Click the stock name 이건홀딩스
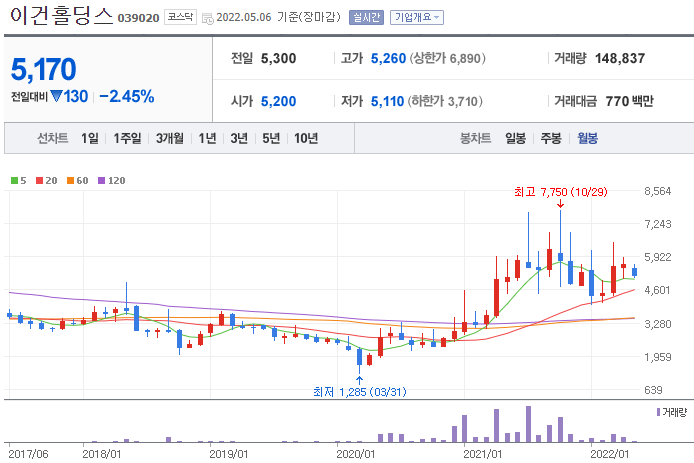Image resolution: width=694 pixels, height=463 pixels. pos(62,15)
